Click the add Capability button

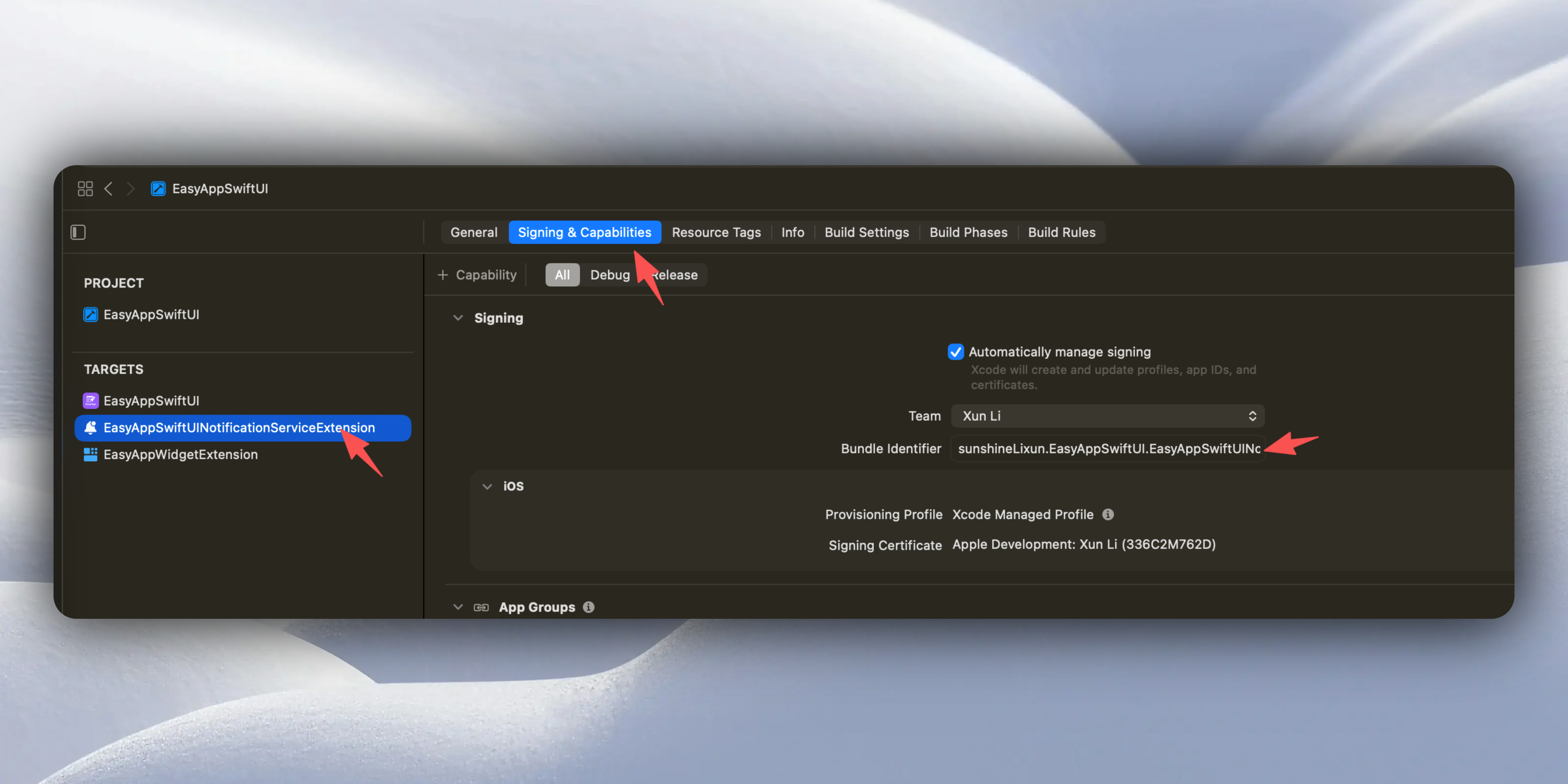coord(477,275)
